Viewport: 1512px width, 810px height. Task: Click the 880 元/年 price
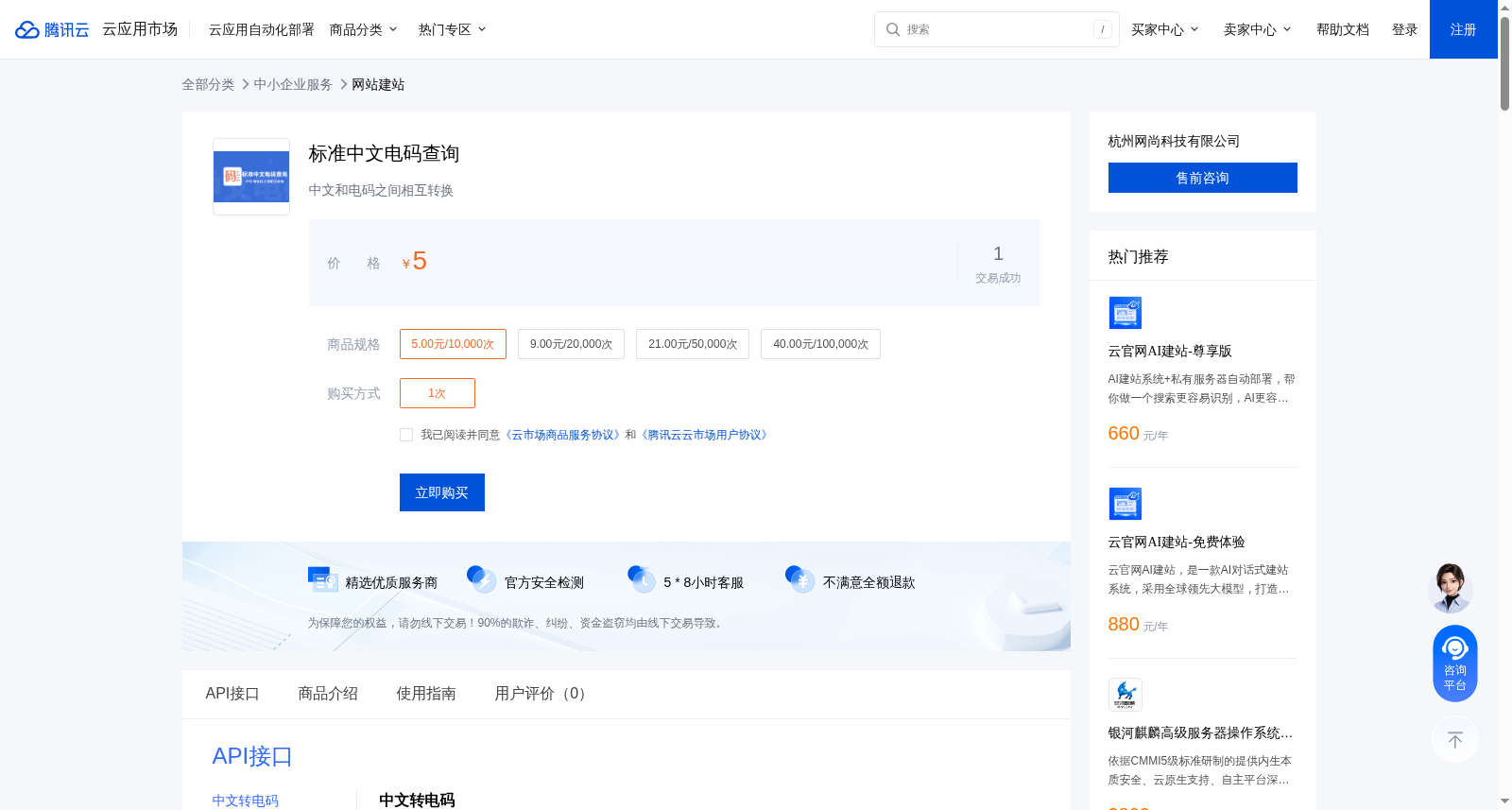coord(1138,625)
